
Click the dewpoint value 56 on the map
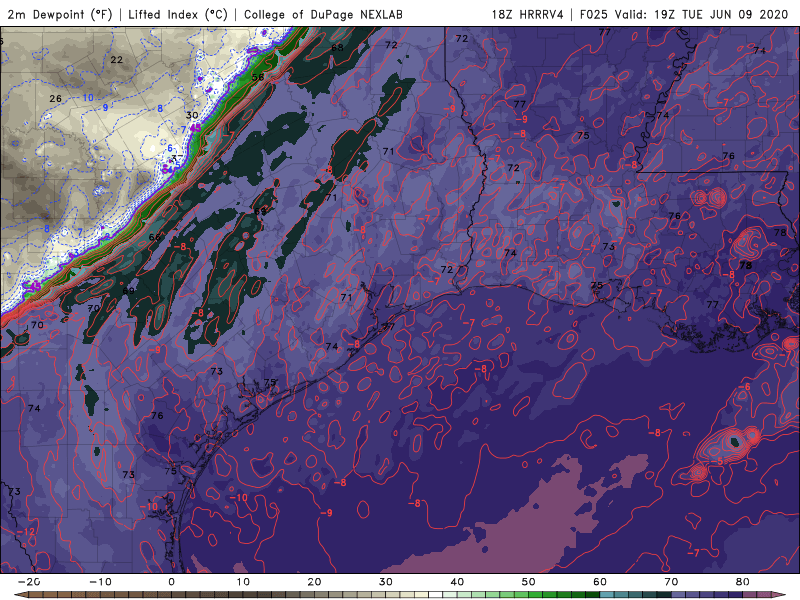[x=258, y=77]
